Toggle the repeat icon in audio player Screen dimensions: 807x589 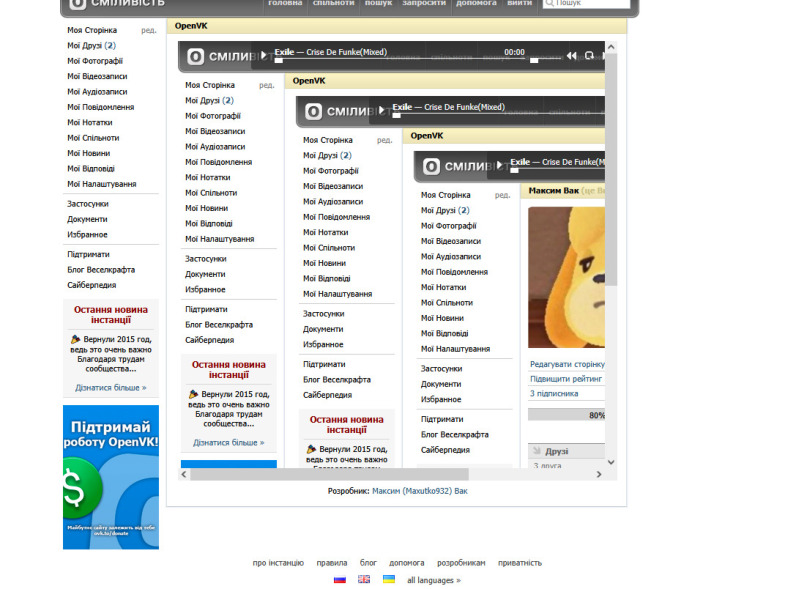(589, 55)
